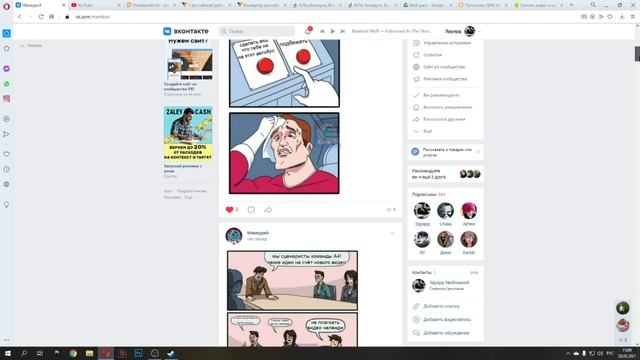Open Opera speed dial grid button
Image resolution: width=640 pixels, height=360 pixels.
coord(51,17)
